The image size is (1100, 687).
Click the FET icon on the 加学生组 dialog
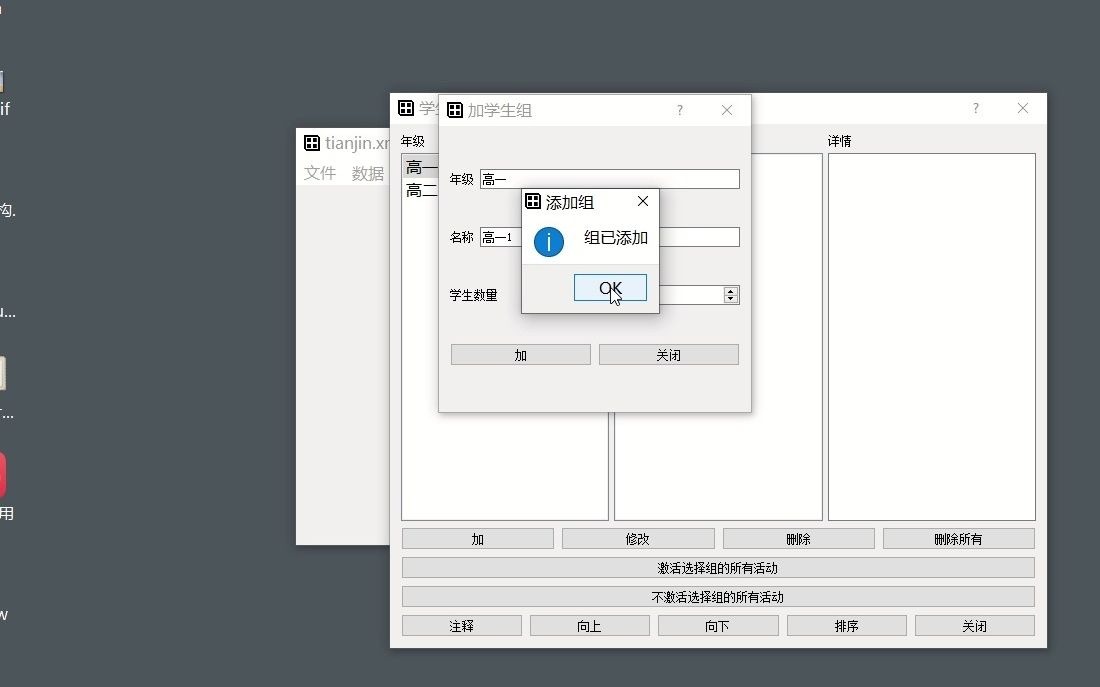[457, 110]
